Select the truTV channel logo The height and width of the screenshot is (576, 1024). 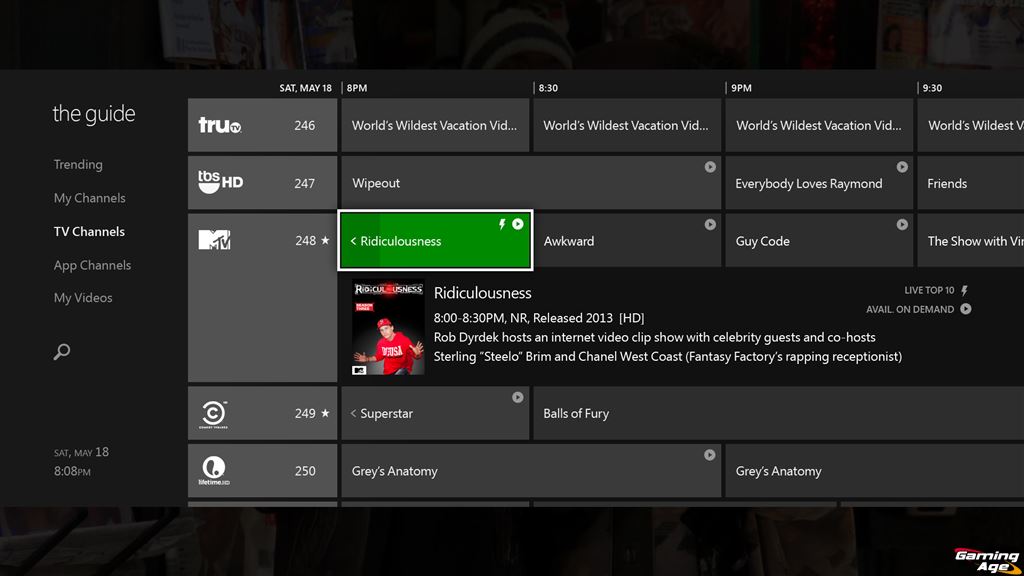click(220, 125)
